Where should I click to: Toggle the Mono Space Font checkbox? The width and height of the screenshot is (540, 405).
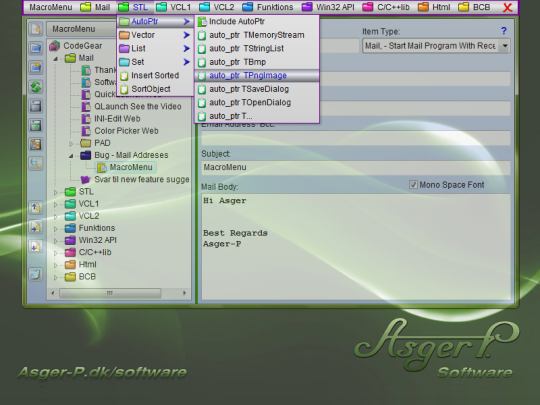click(413, 185)
